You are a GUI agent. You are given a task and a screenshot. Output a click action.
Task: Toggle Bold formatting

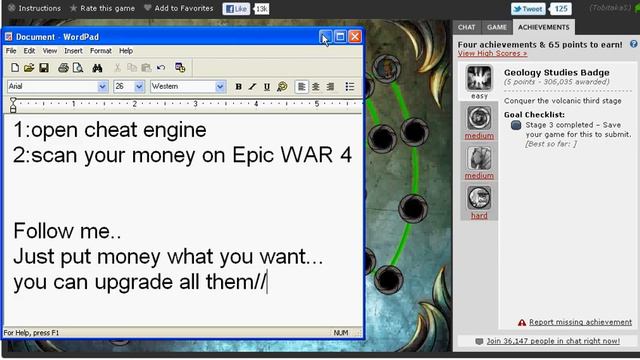(x=238, y=87)
